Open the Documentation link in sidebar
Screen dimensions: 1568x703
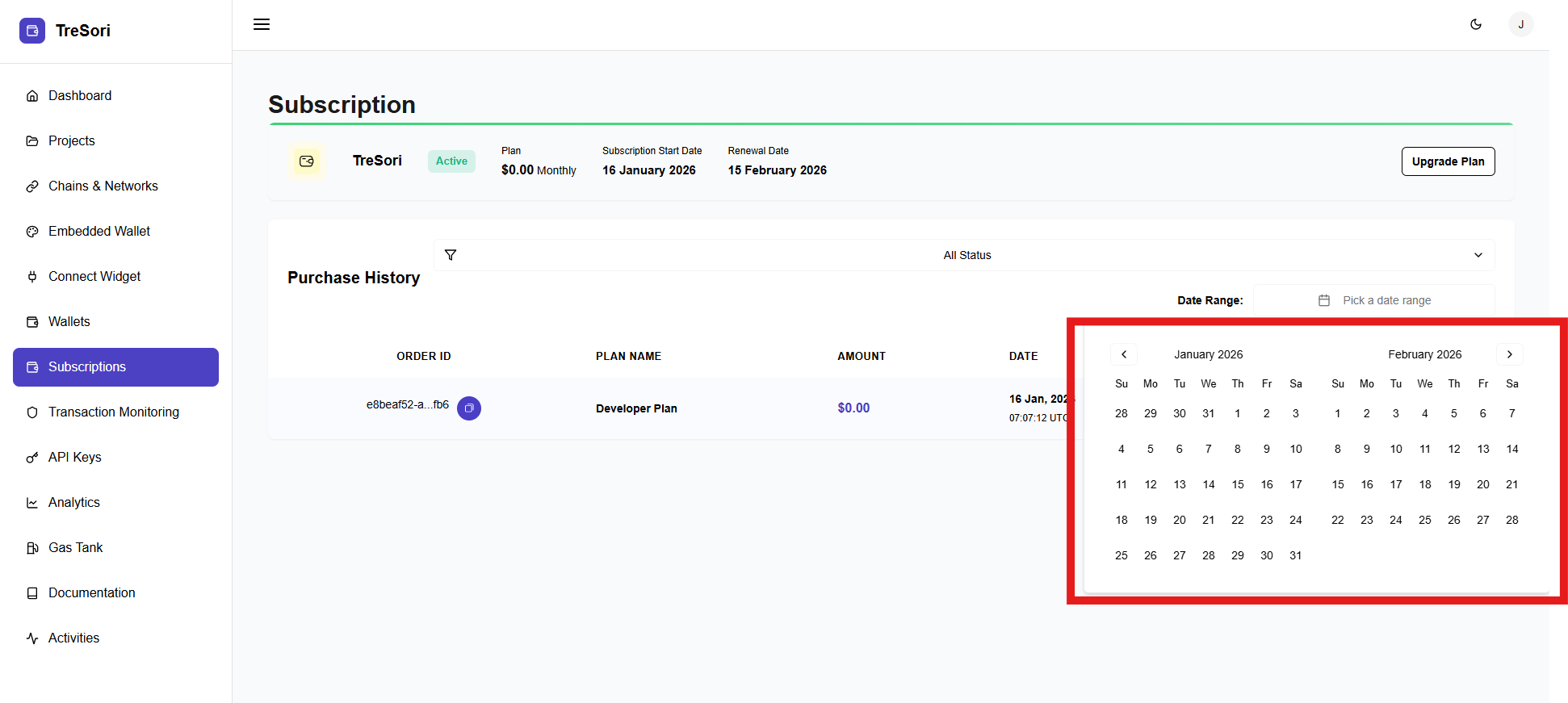91,592
